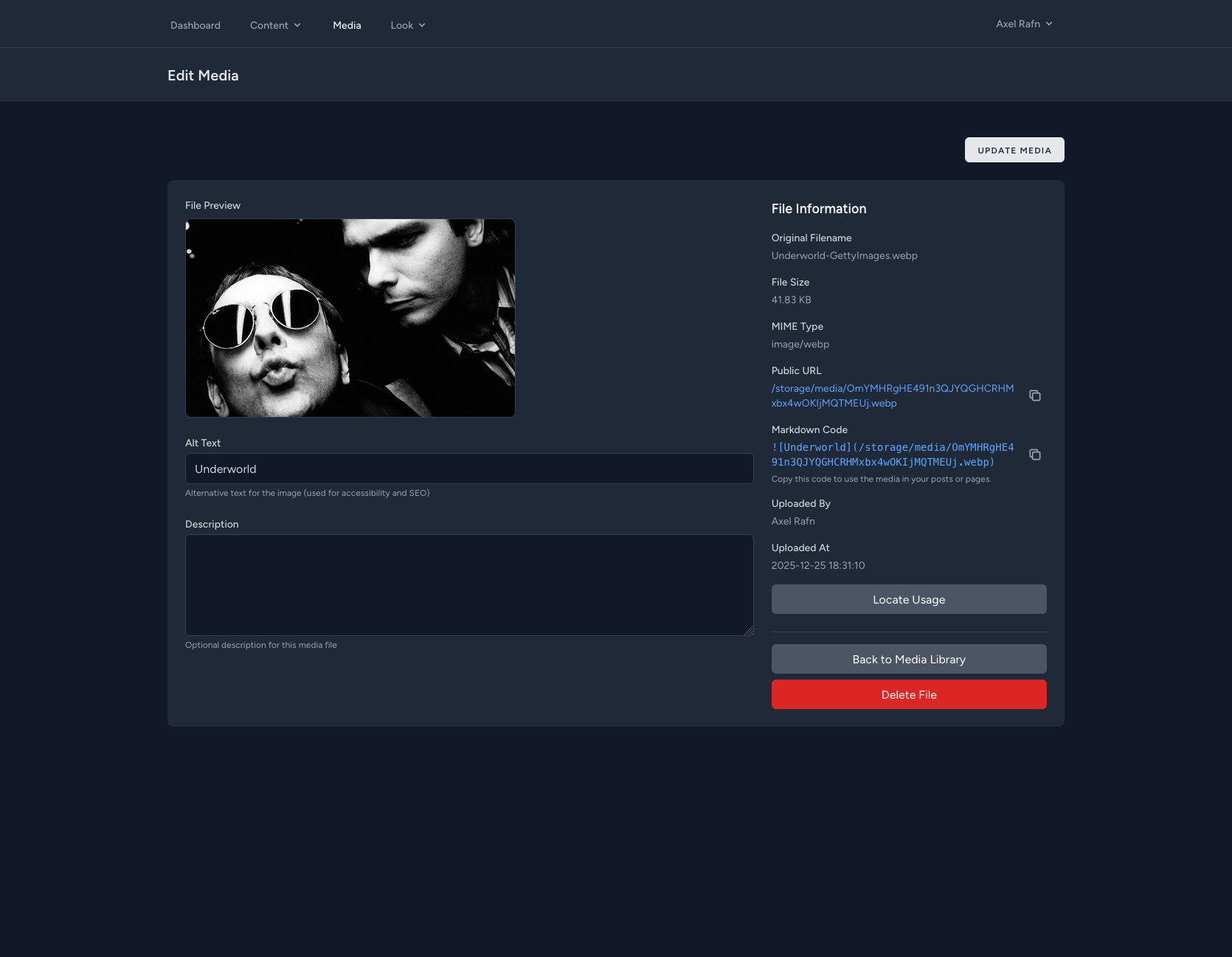The width and height of the screenshot is (1232, 957).
Task: Open the Axel Rafn user menu
Action: pos(1024,24)
